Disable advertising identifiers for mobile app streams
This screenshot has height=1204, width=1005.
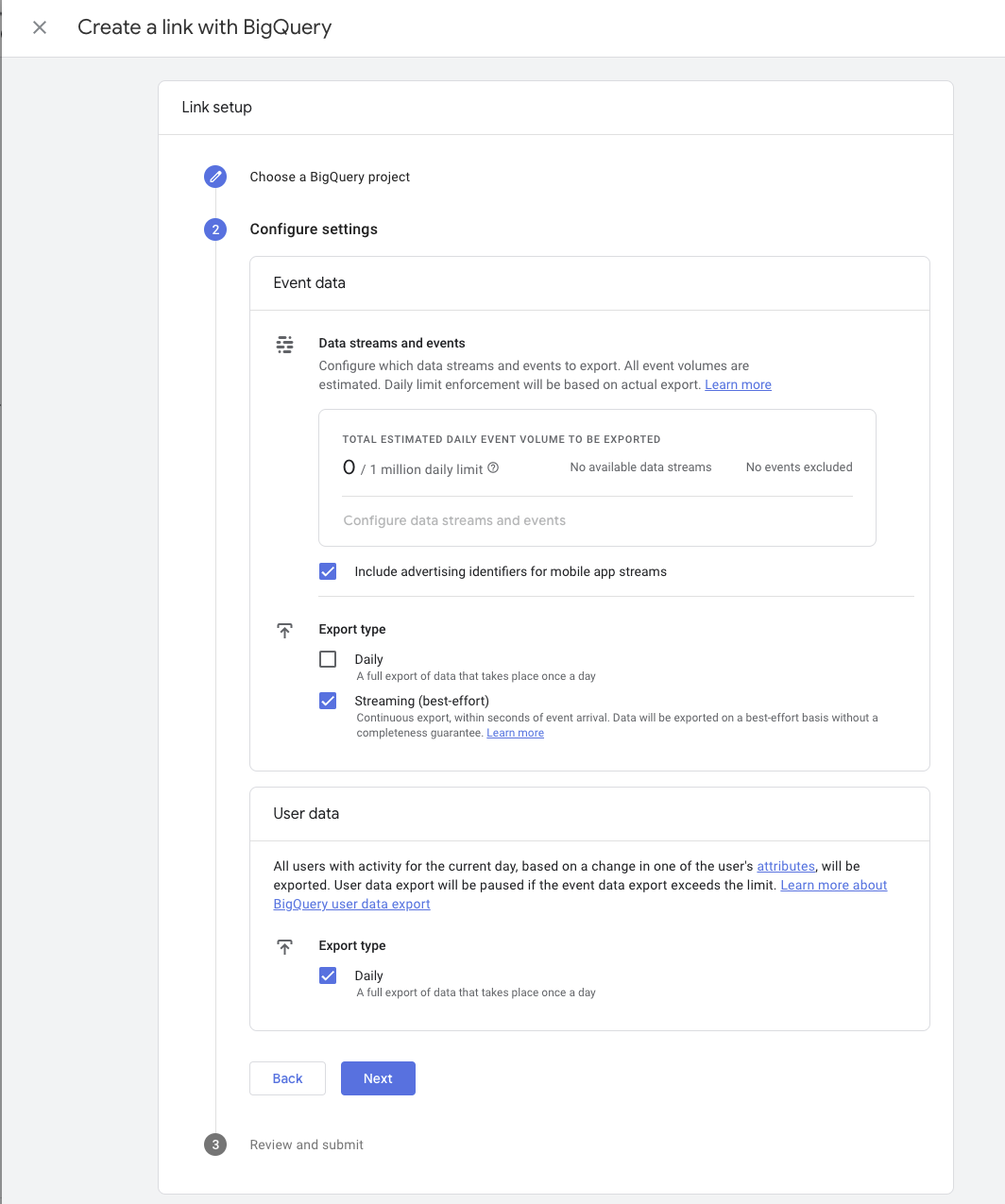coord(328,571)
